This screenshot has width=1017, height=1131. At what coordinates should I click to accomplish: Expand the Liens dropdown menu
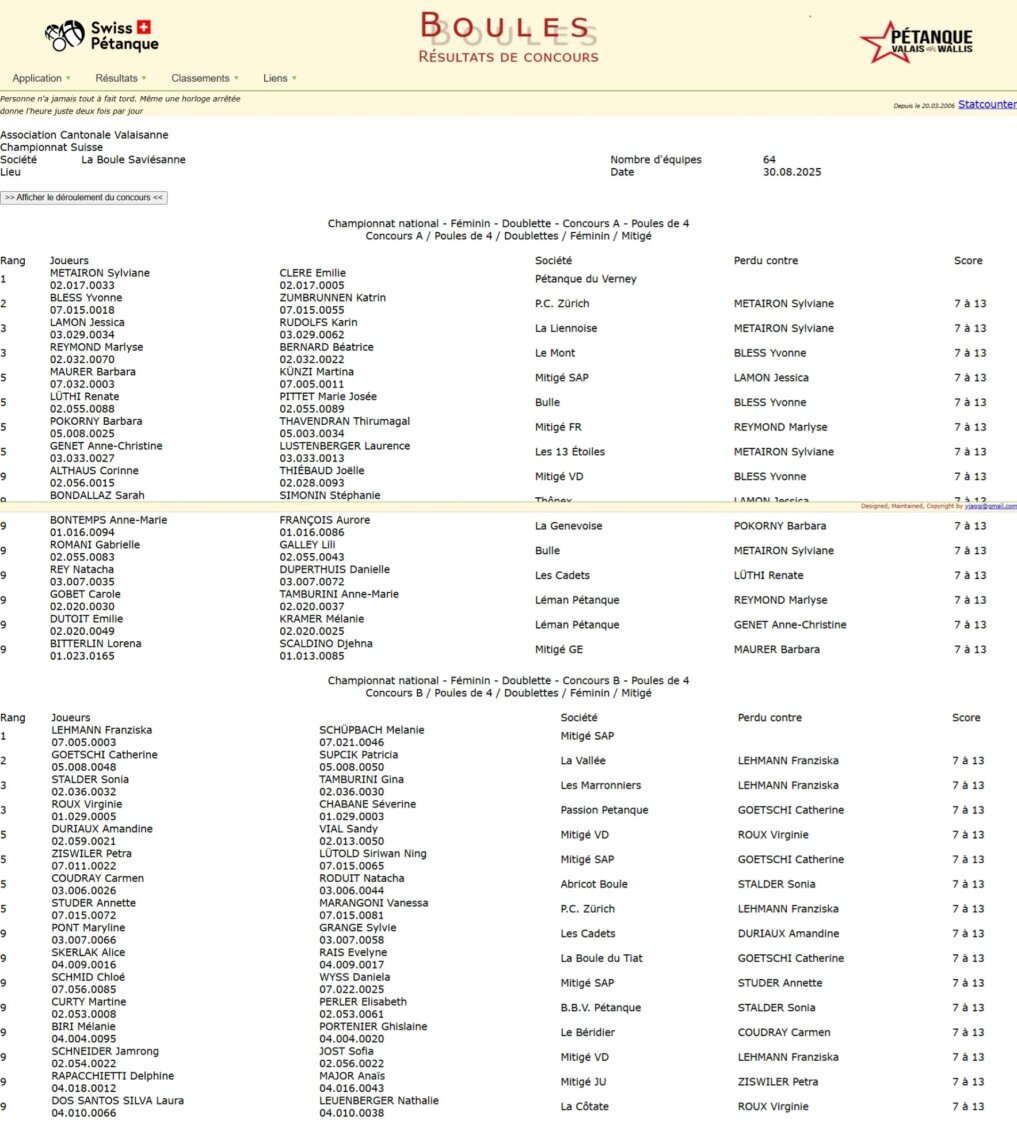pyautogui.click(x=279, y=78)
